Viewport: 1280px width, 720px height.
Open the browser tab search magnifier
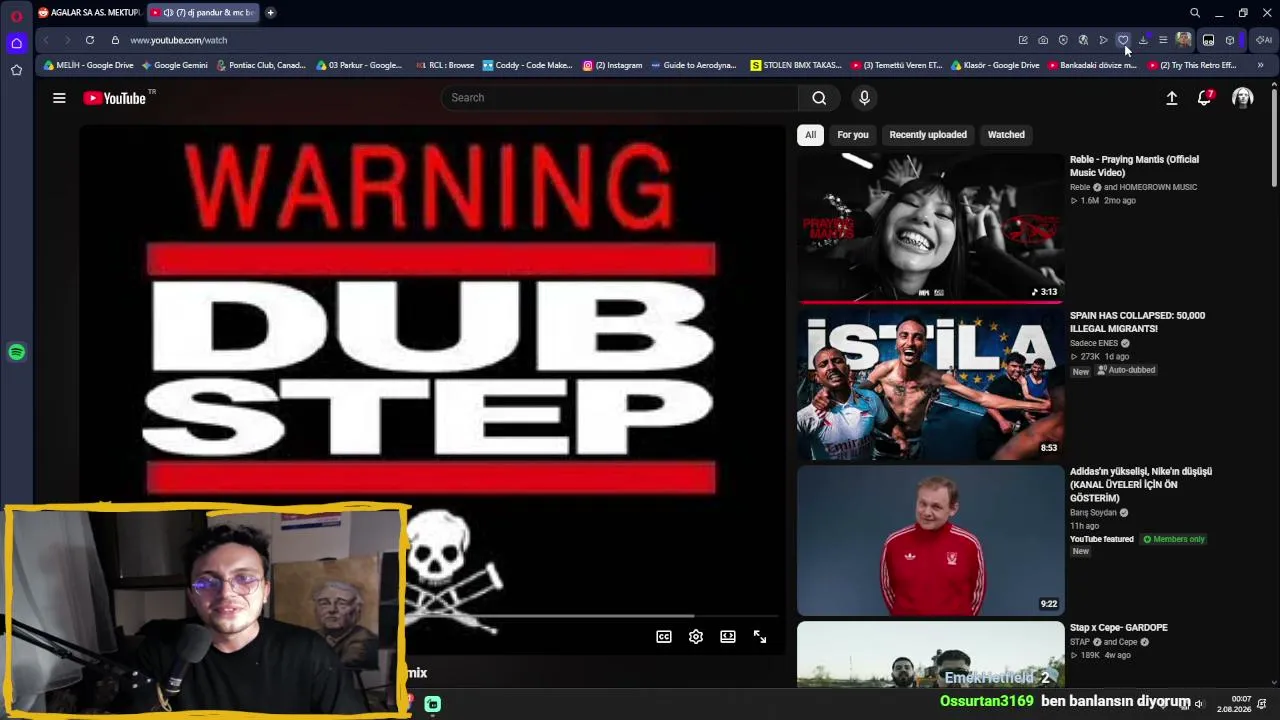[x=1195, y=13]
